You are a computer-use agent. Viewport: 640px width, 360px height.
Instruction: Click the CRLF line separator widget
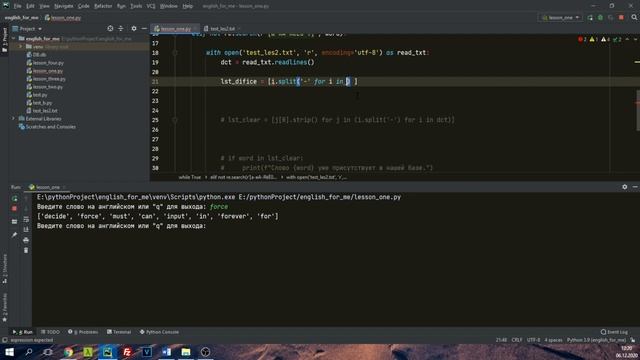tap(517, 340)
